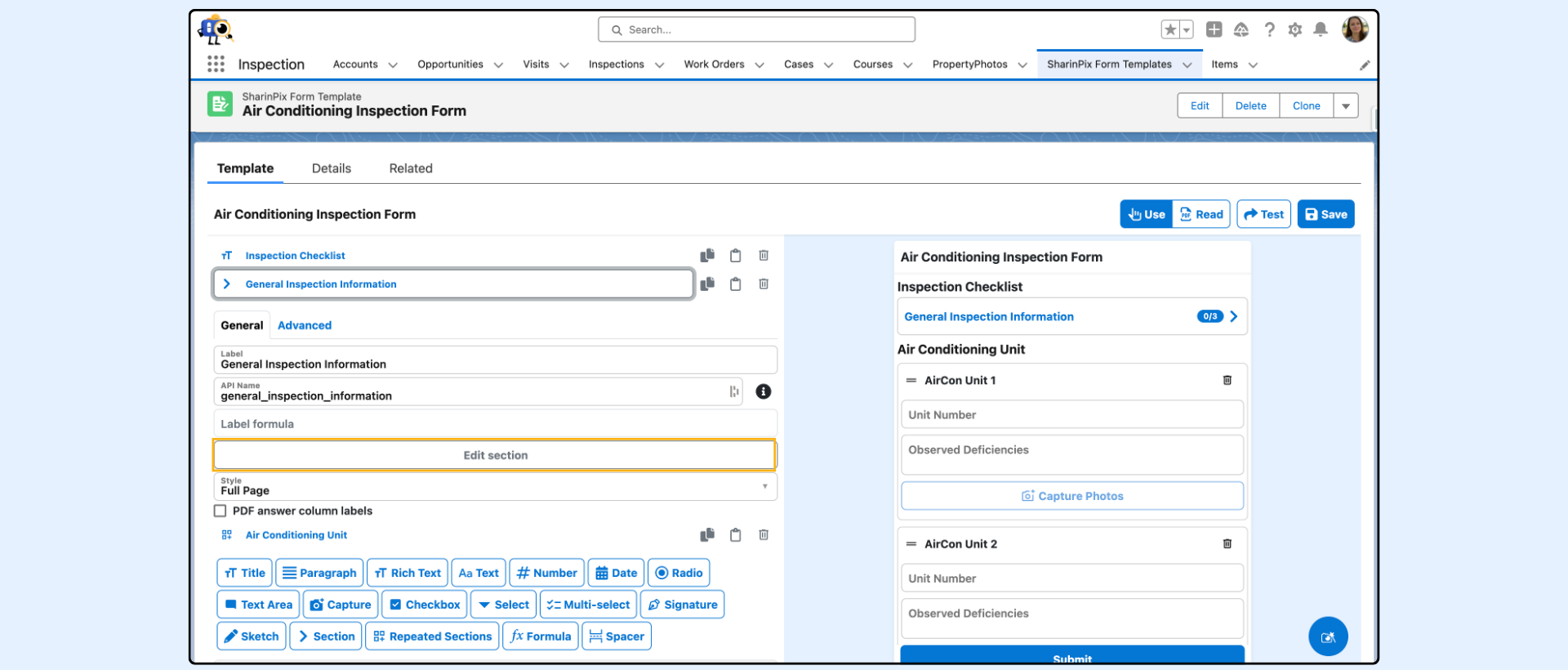Click the Edit section button

point(495,456)
